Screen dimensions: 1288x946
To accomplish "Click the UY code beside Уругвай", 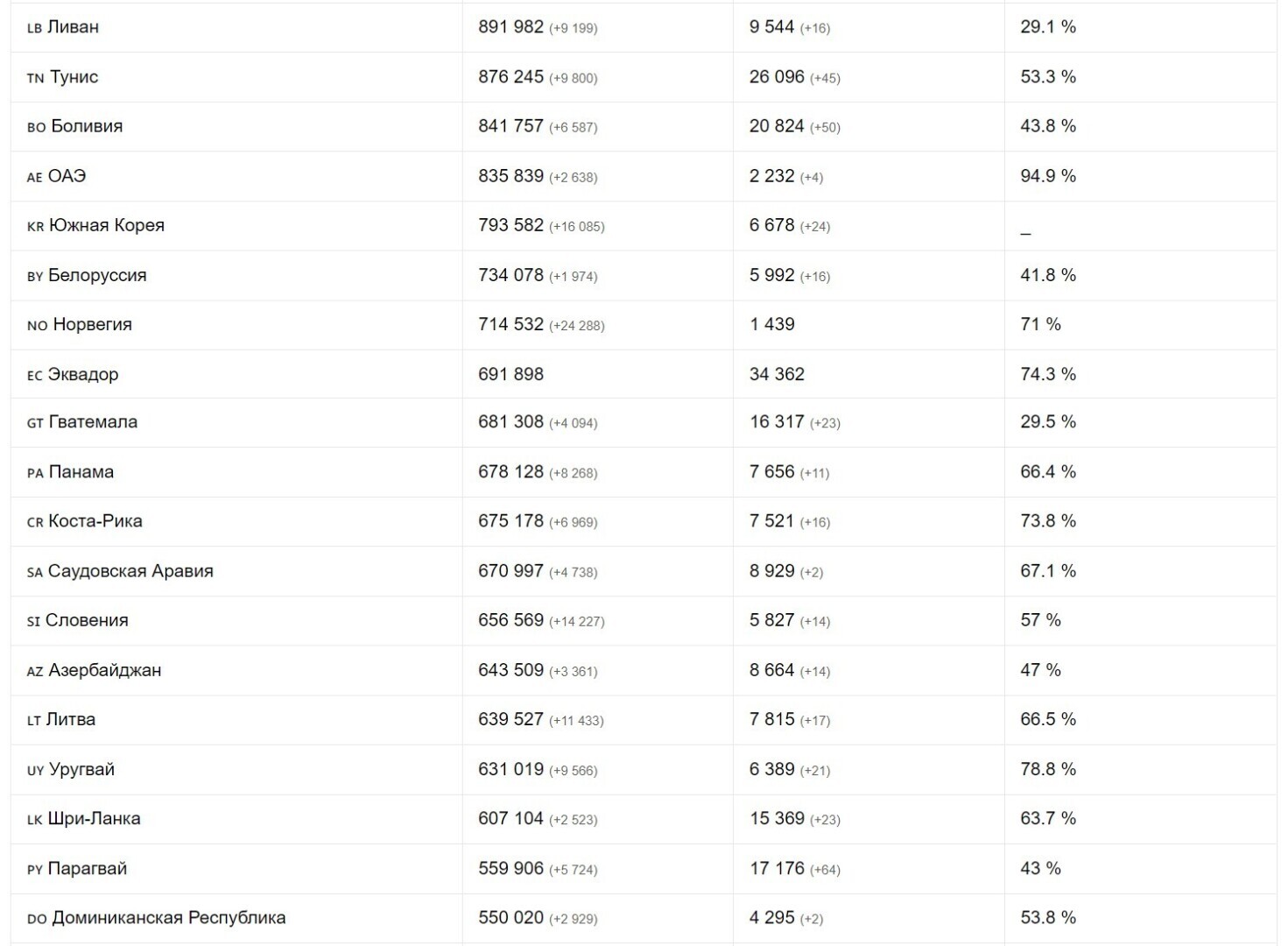I will click(35, 771).
